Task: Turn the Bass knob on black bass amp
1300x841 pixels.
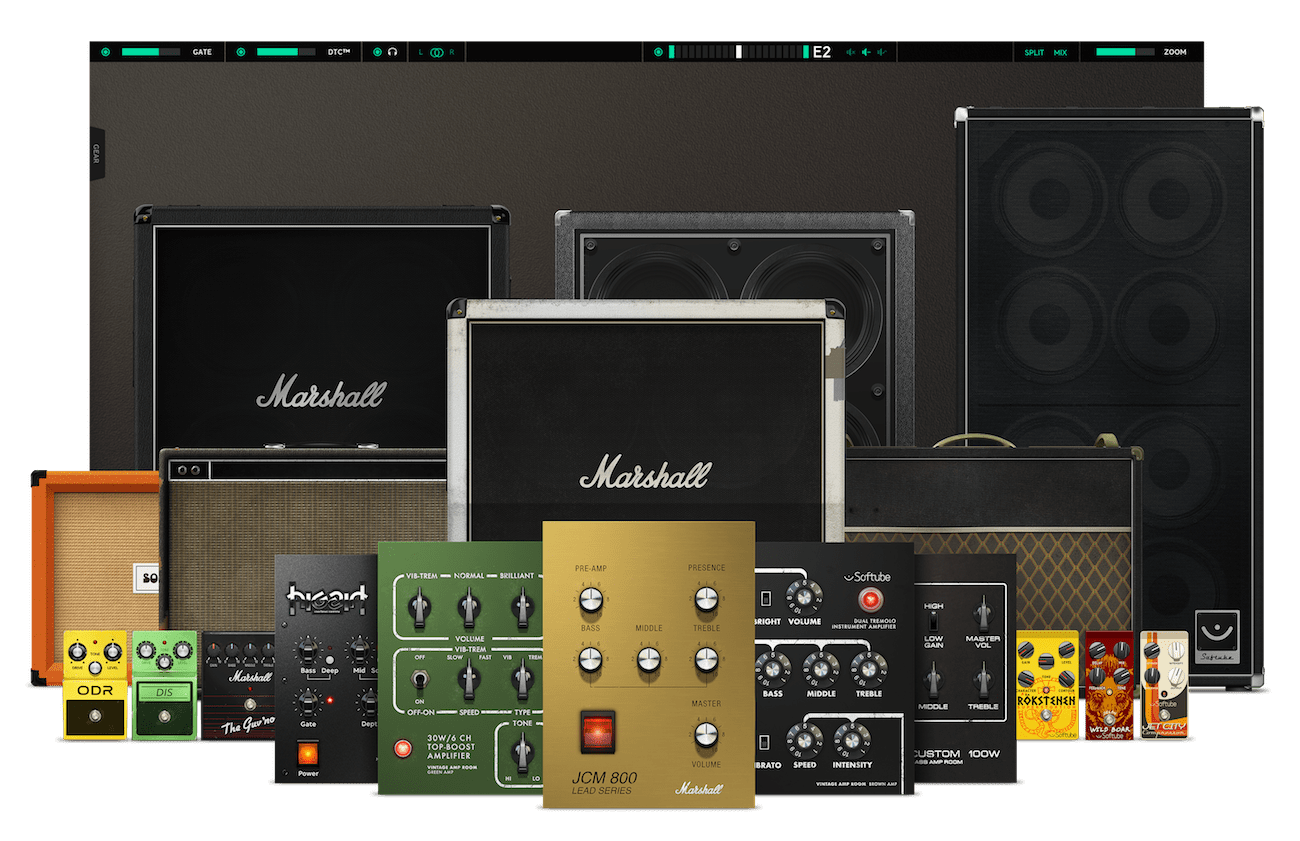Action: pyautogui.click(x=307, y=650)
